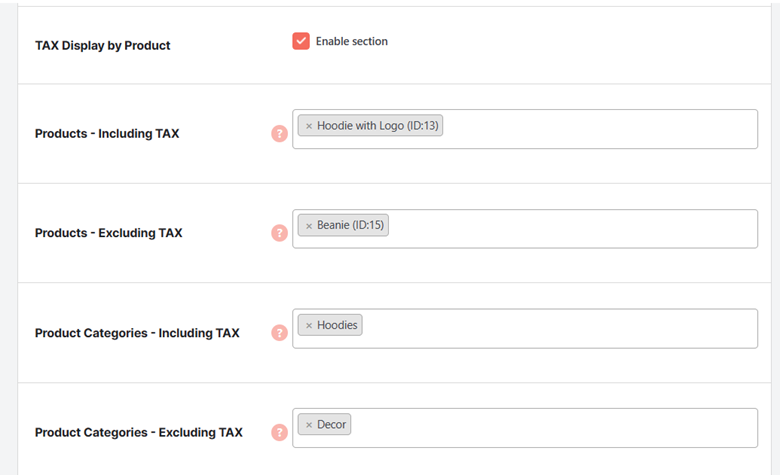Uncheck the Enable section checkbox
This screenshot has height=475, width=780.
tap(301, 41)
